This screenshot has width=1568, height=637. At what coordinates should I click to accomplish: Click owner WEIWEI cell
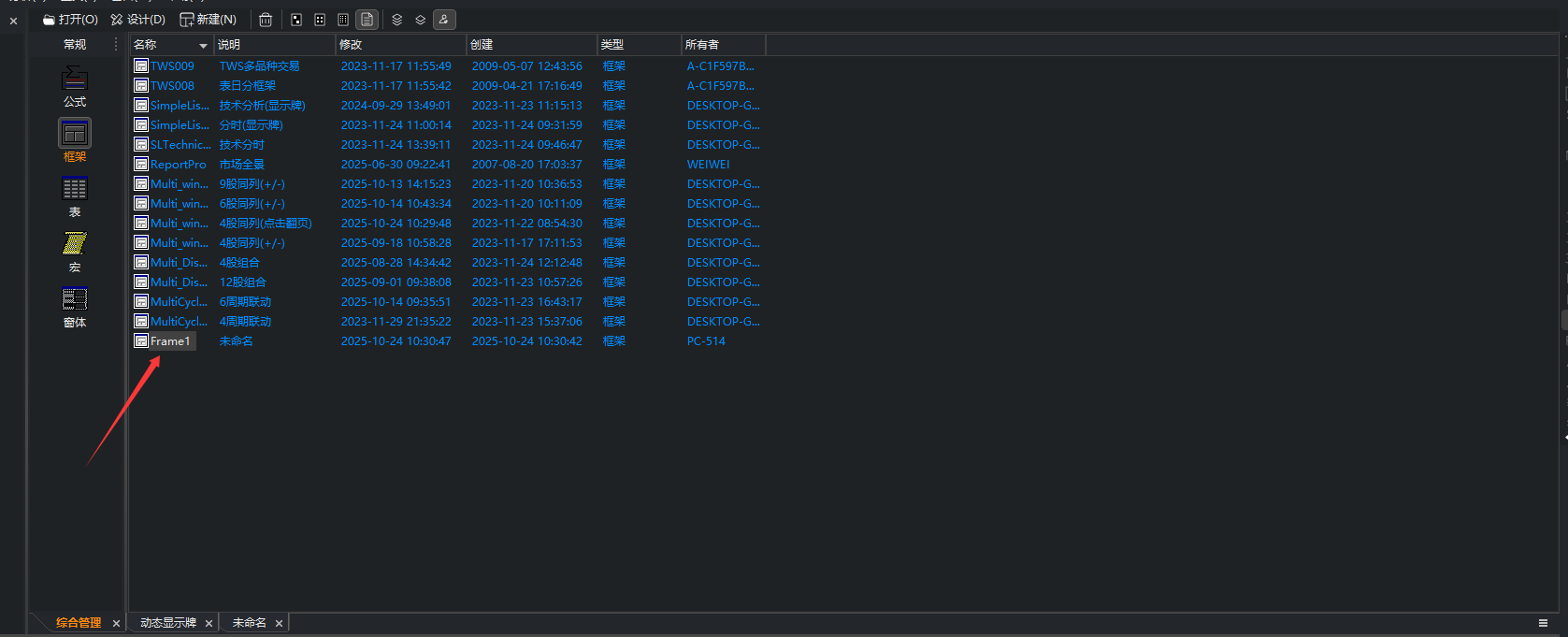(x=708, y=165)
